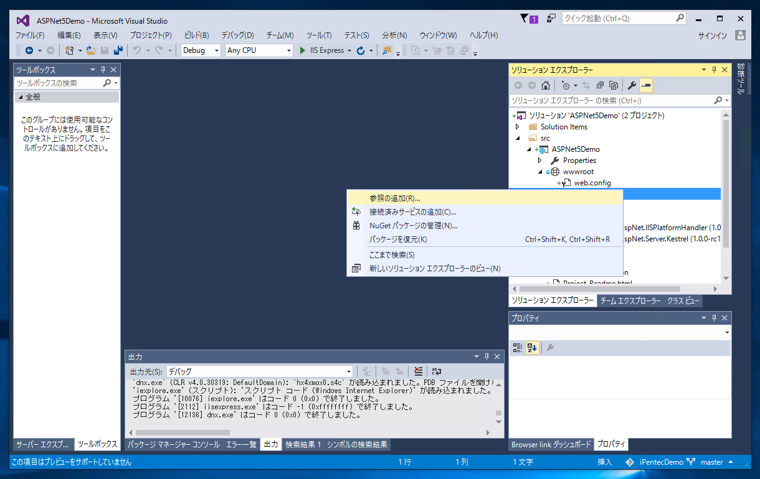Click the Clear All icon in the Output toolbar
The width and height of the screenshot is (760, 479).
pyautogui.click(x=418, y=371)
